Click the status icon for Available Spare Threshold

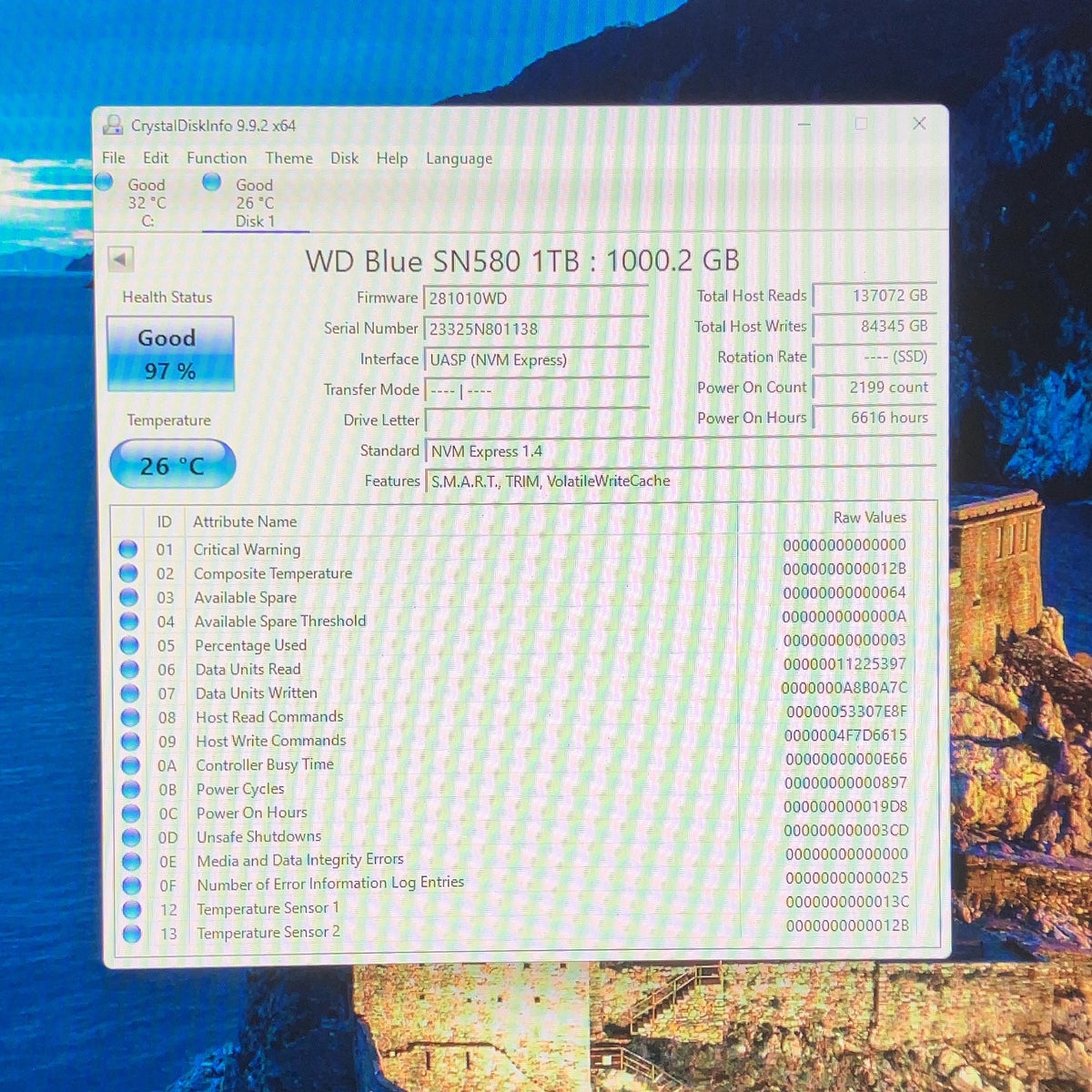coord(129,622)
